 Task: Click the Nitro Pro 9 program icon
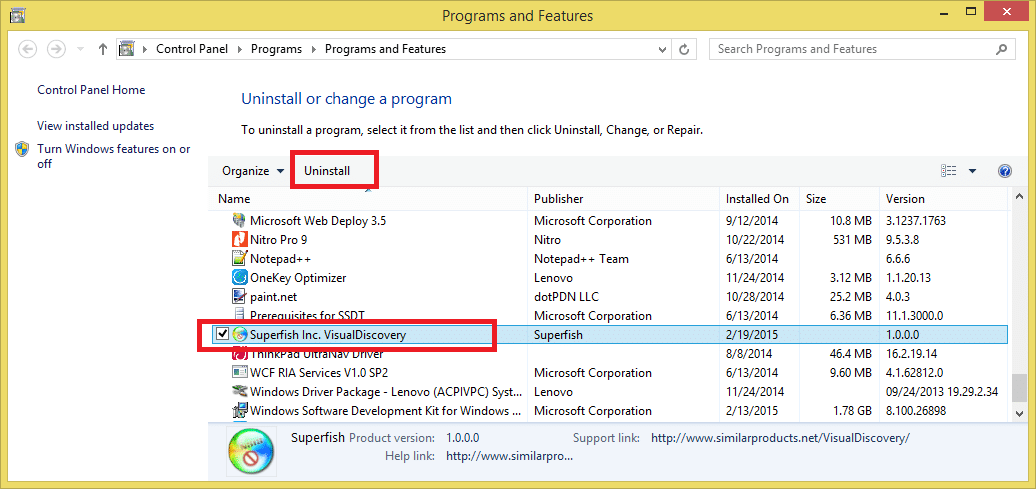[239, 239]
